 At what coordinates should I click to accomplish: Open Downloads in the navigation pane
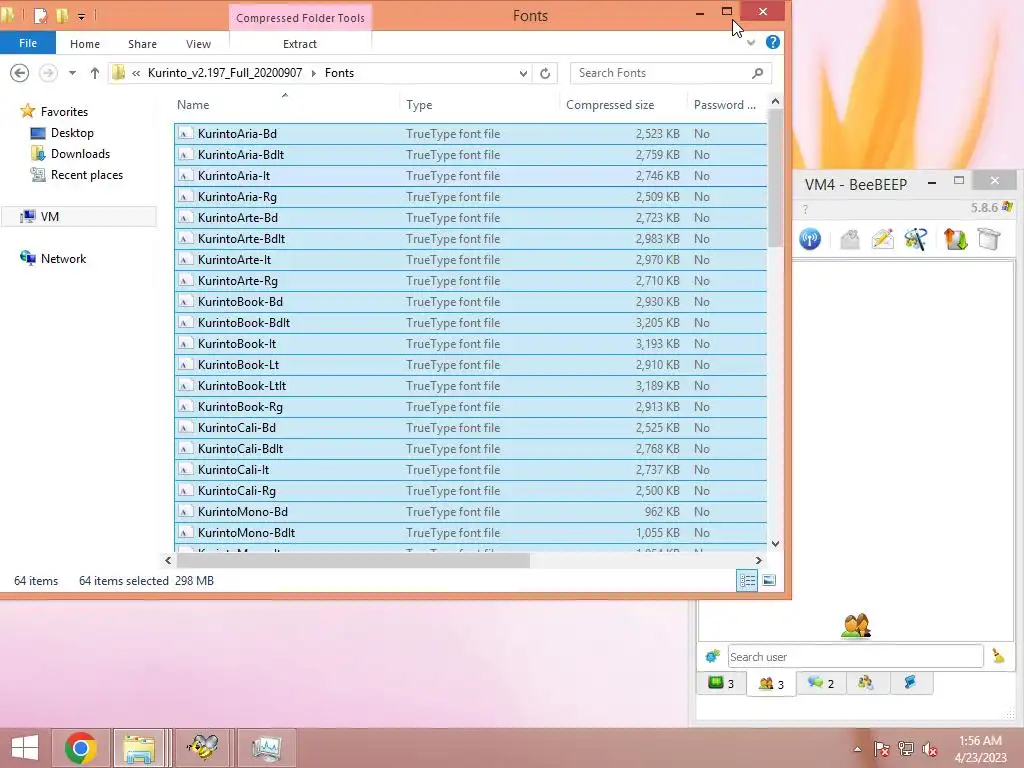80,153
